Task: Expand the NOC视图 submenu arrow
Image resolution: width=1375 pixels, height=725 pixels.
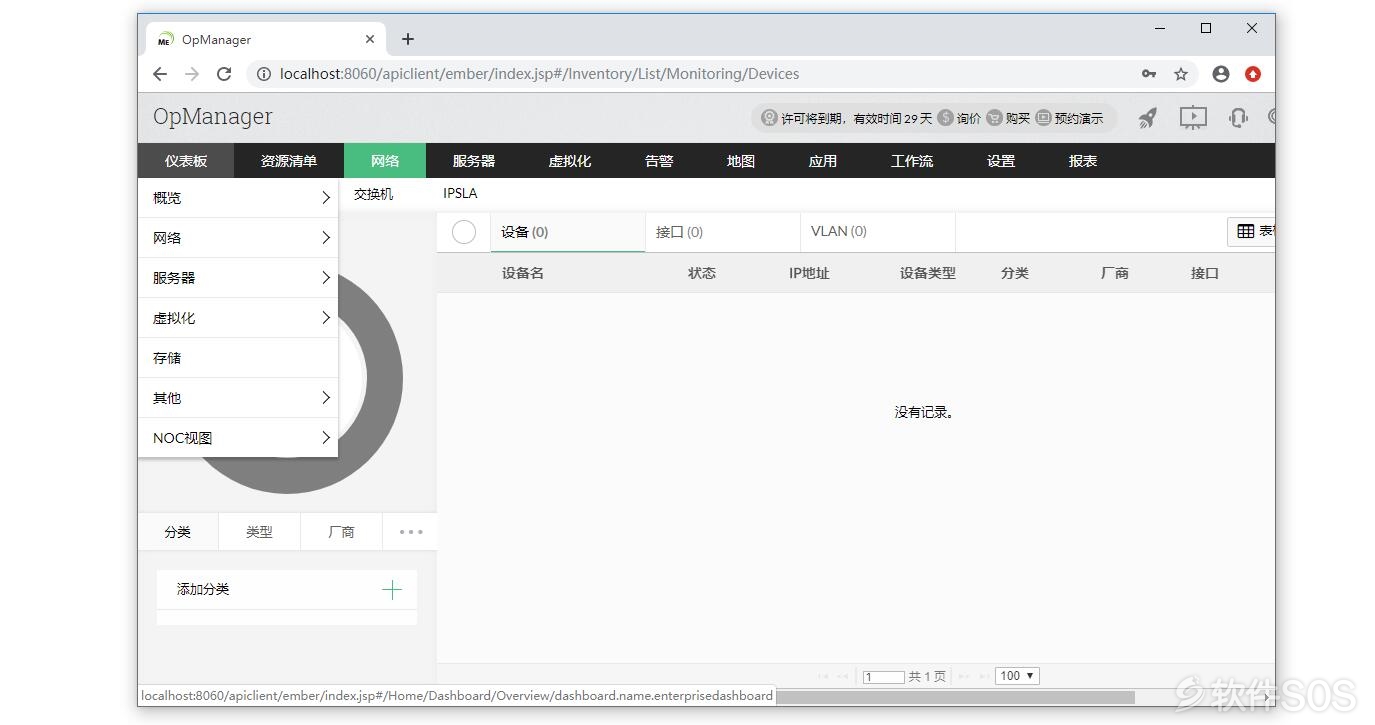Action: (326, 438)
